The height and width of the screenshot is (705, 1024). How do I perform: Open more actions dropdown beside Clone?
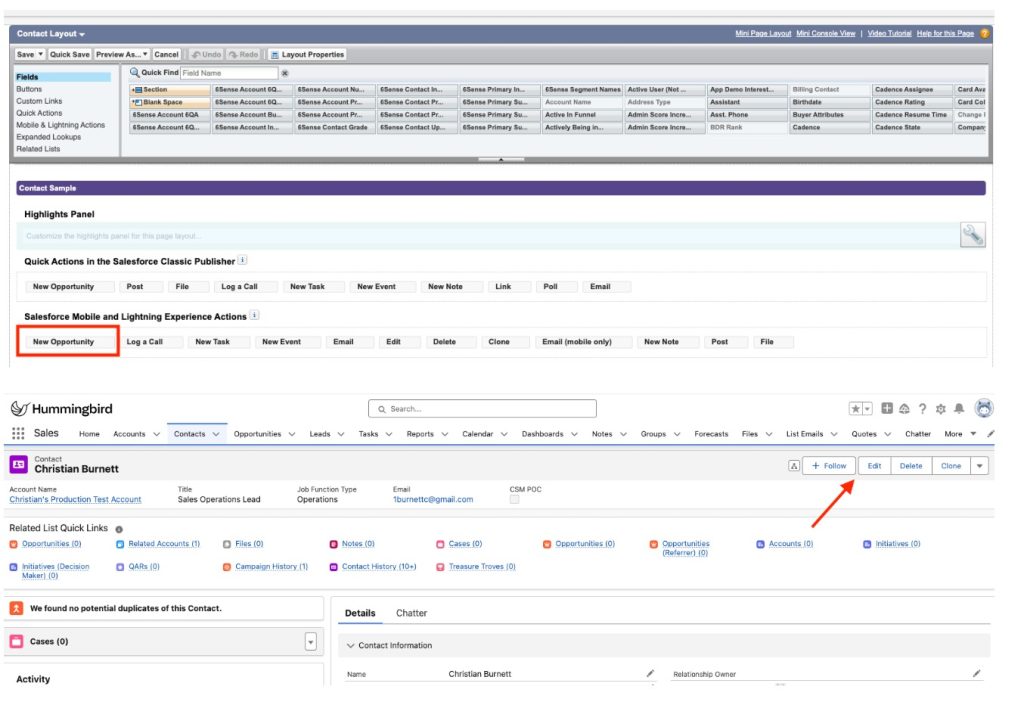pos(979,466)
